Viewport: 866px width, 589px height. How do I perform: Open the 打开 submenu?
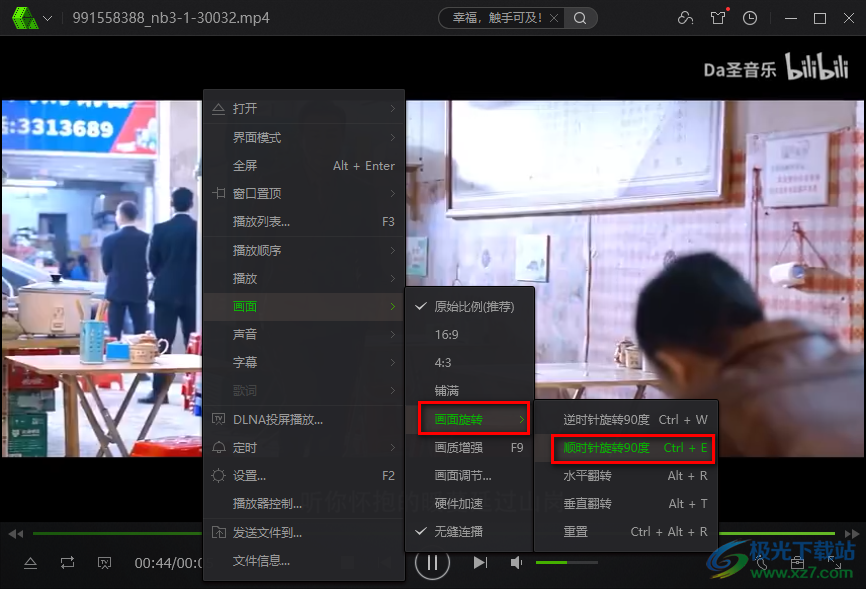[x=304, y=109]
